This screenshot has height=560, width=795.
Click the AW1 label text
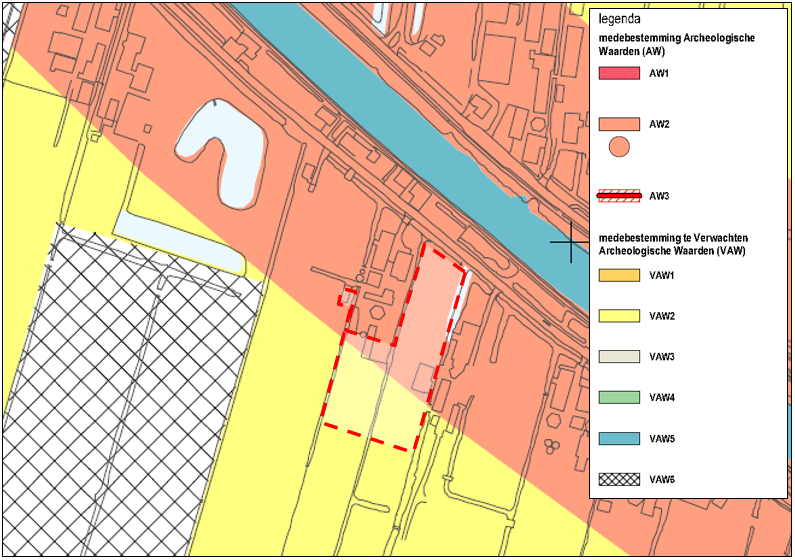(659, 73)
